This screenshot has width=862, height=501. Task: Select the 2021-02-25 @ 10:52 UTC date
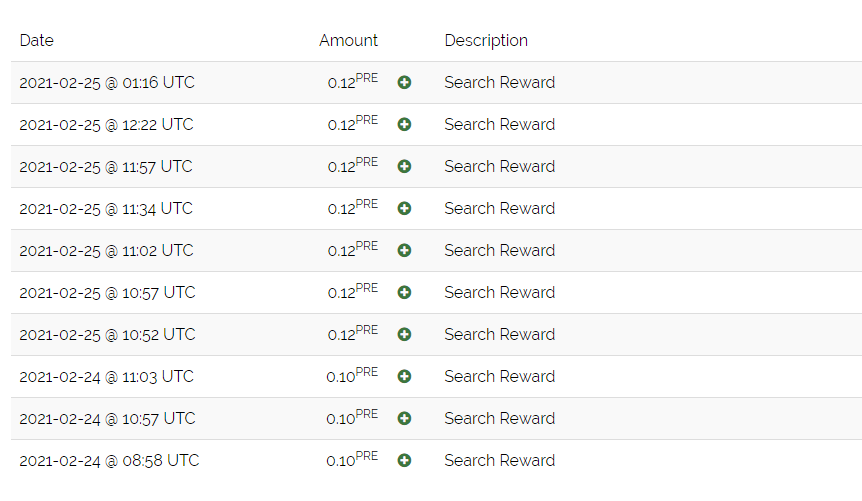click(107, 334)
